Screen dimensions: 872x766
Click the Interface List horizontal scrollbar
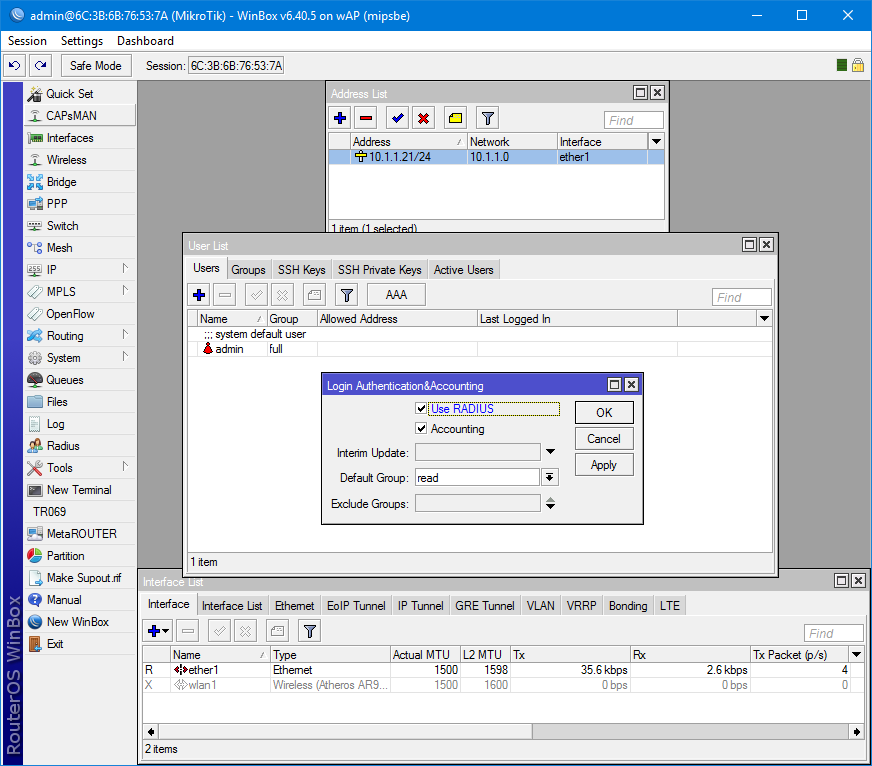point(503,732)
